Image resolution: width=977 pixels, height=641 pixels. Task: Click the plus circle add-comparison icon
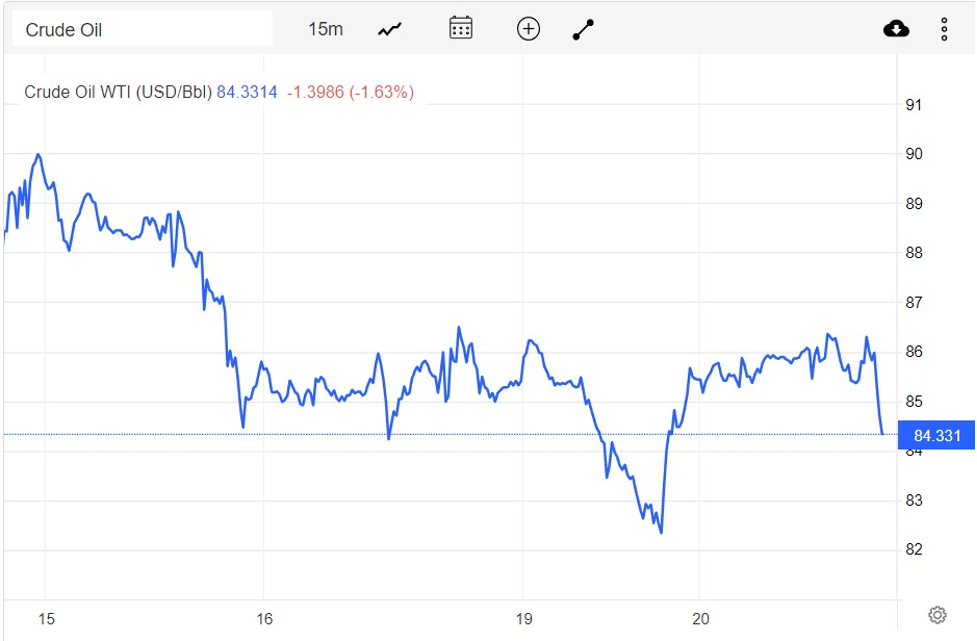tap(528, 29)
